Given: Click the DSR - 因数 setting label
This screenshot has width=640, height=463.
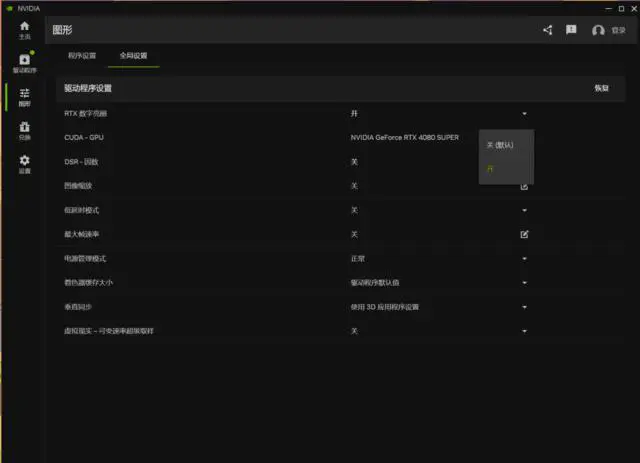Looking at the screenshot, I should (x=81, y=162).
